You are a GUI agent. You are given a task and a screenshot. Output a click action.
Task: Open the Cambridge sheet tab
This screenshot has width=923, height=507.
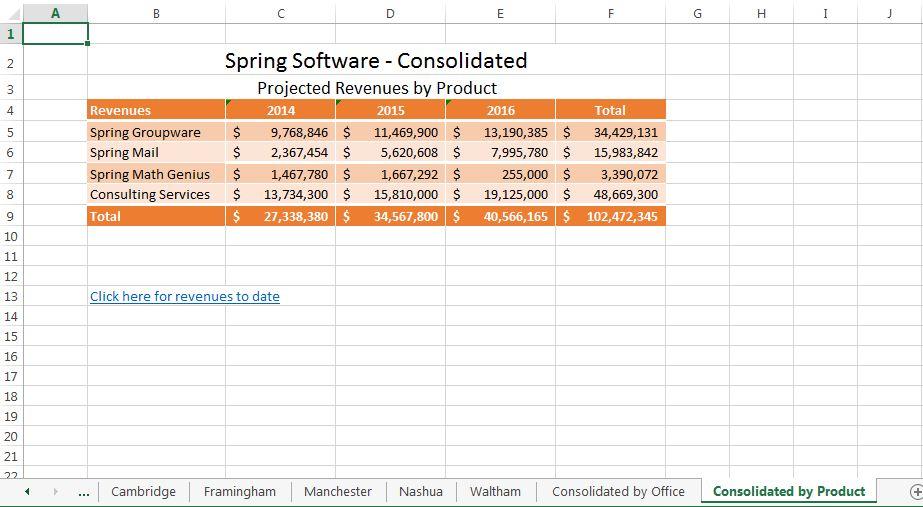(x=143, y=491)
